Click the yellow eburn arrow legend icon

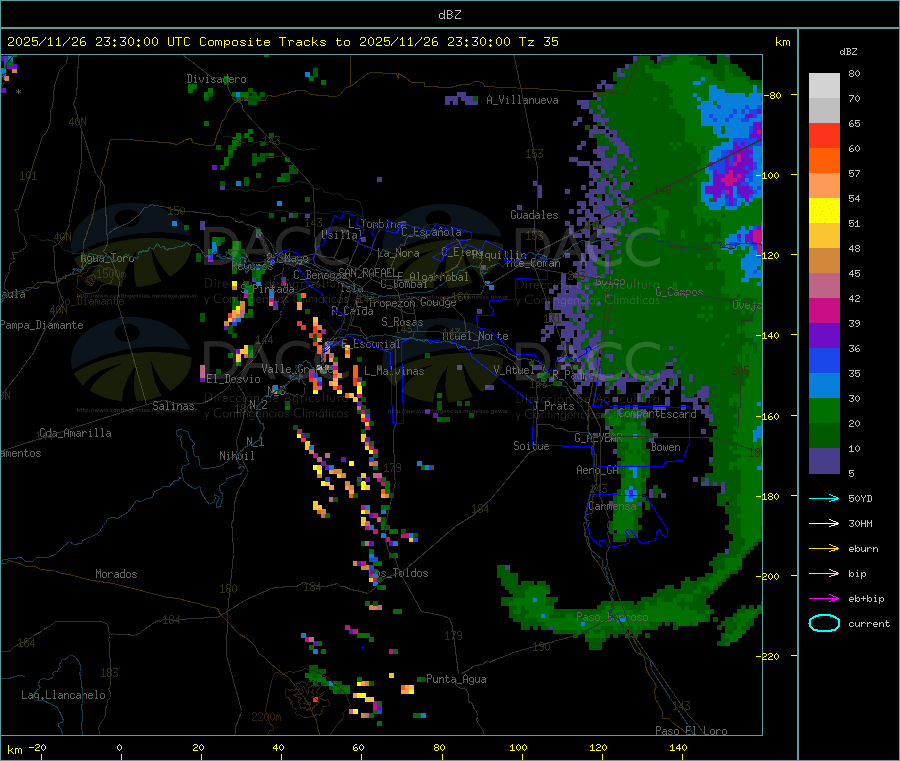pyautogui.click(x=824, y=549)
